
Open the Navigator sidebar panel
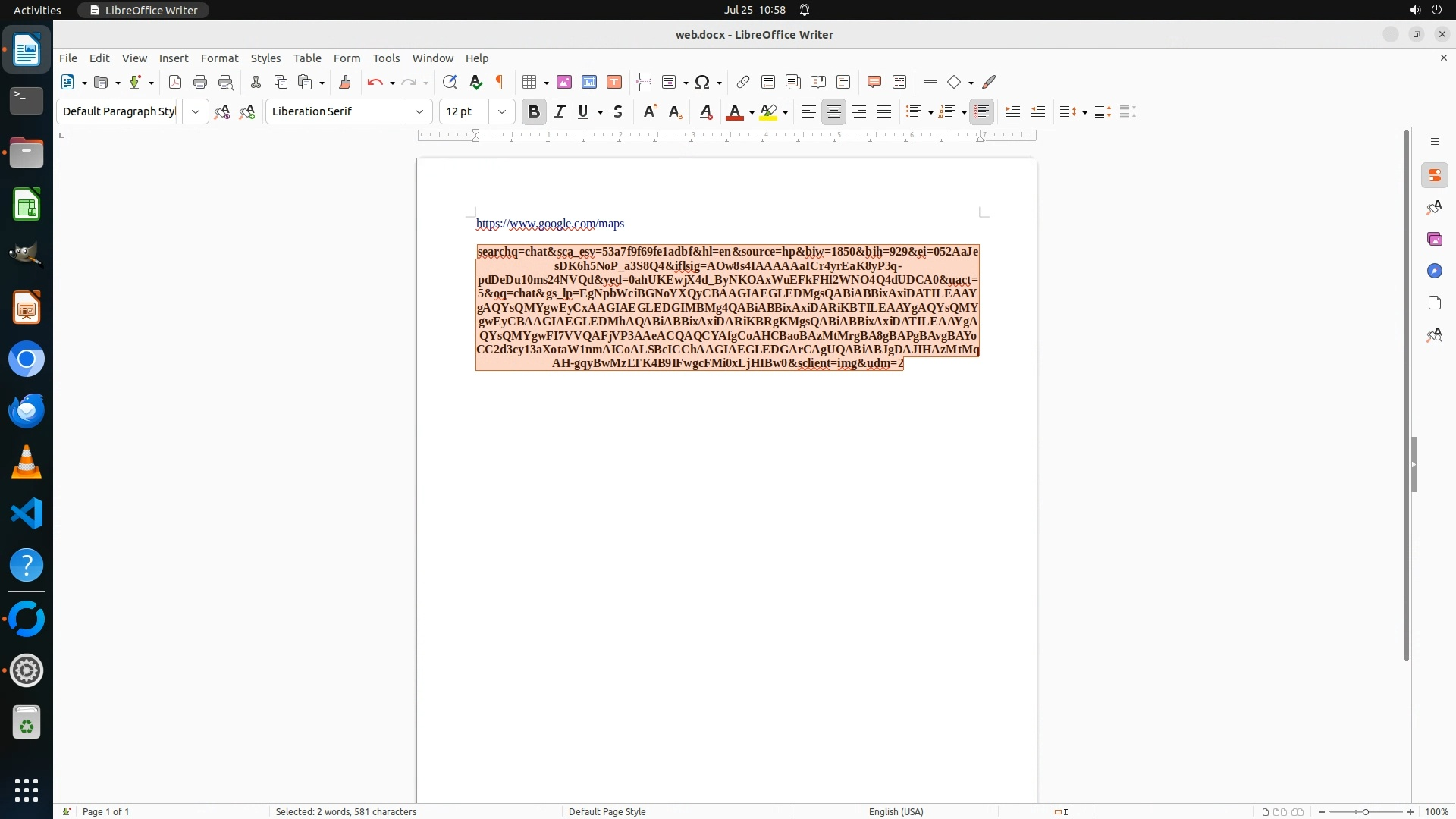click(x=1434, y=271)
